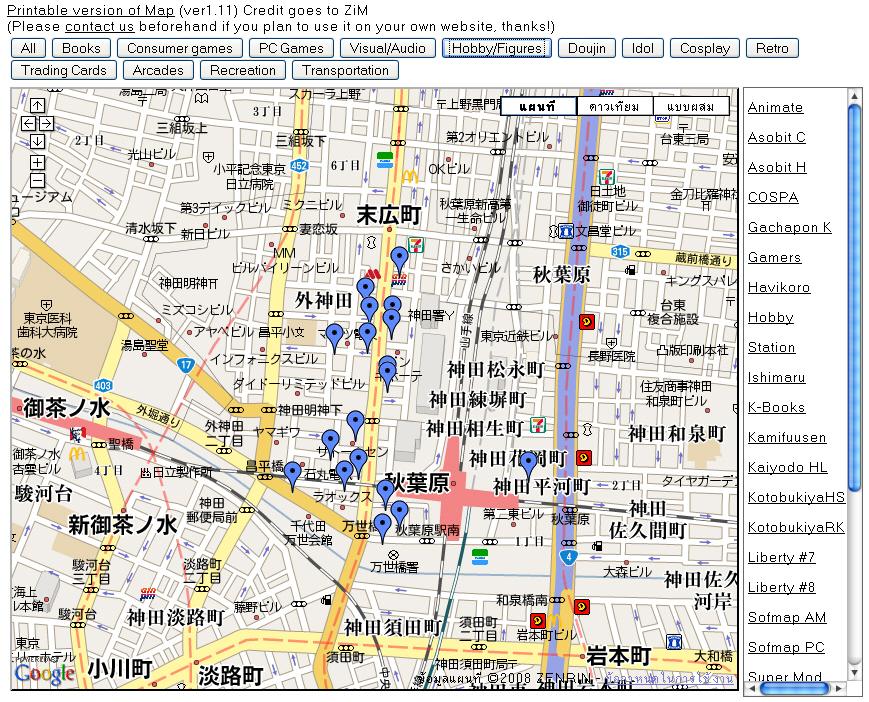Image resolution: width=869 pixels, height=702 pixels.
Task: Click the shop list scroll-up arrow
Action: coord(854,95)
